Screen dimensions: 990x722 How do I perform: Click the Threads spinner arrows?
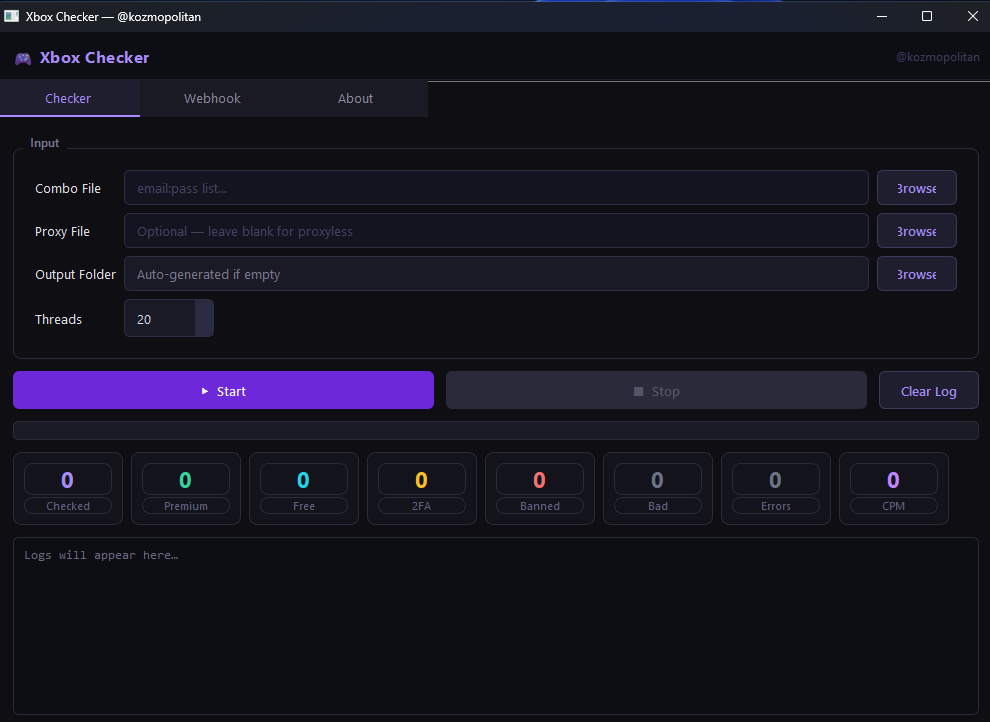[204, 318]
